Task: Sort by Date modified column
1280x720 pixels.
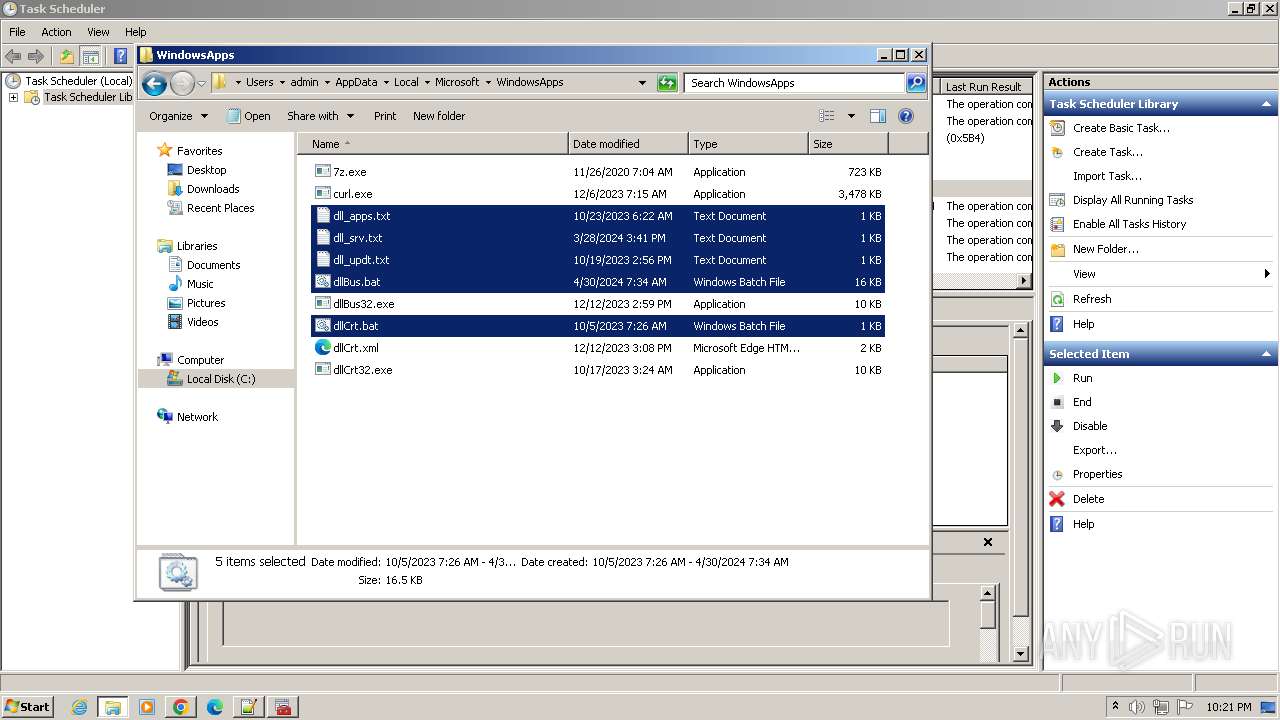Action: click(628, 144)
